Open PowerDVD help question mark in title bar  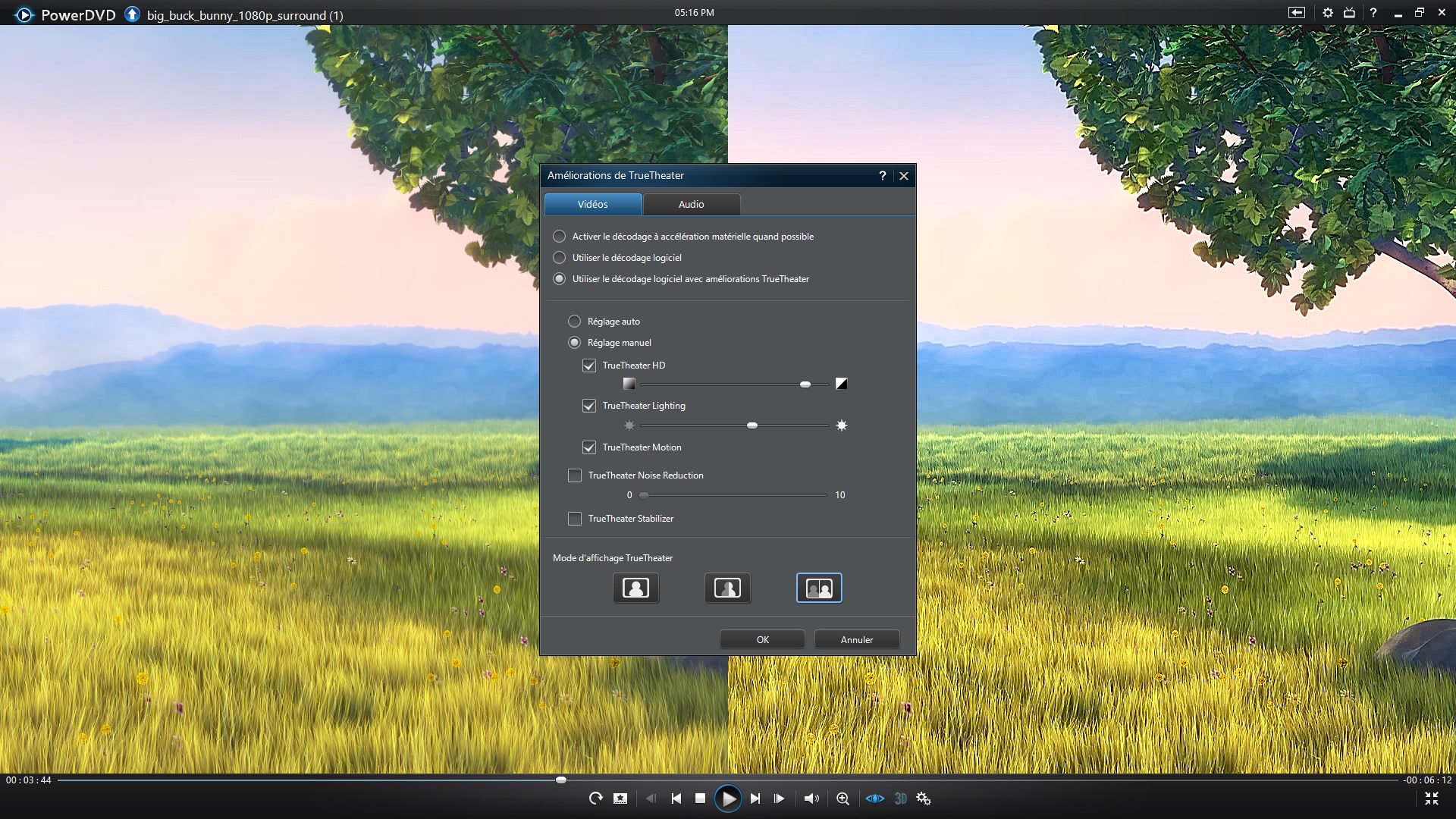(1373, 13)
